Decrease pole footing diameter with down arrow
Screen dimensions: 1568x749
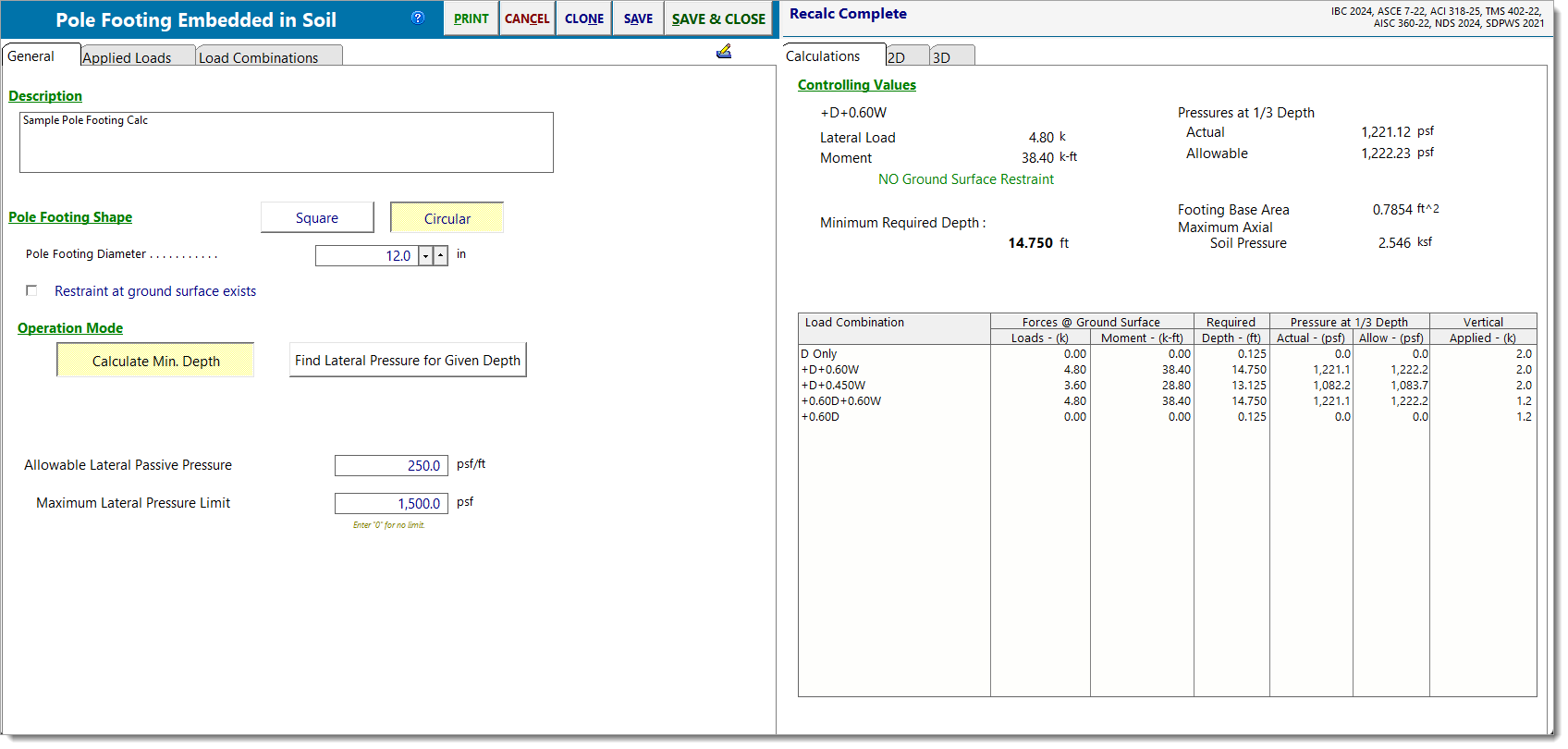[x=425, y=256]
